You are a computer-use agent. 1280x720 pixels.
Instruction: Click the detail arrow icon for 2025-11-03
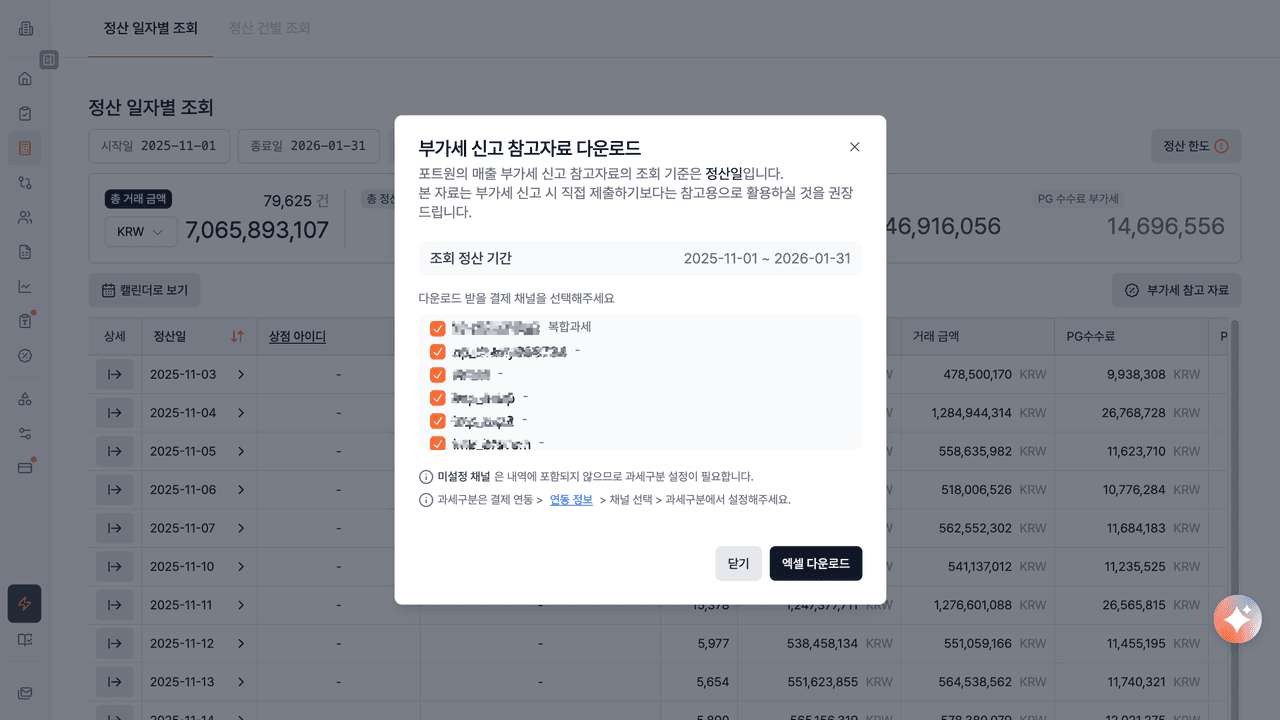[114, 374]
